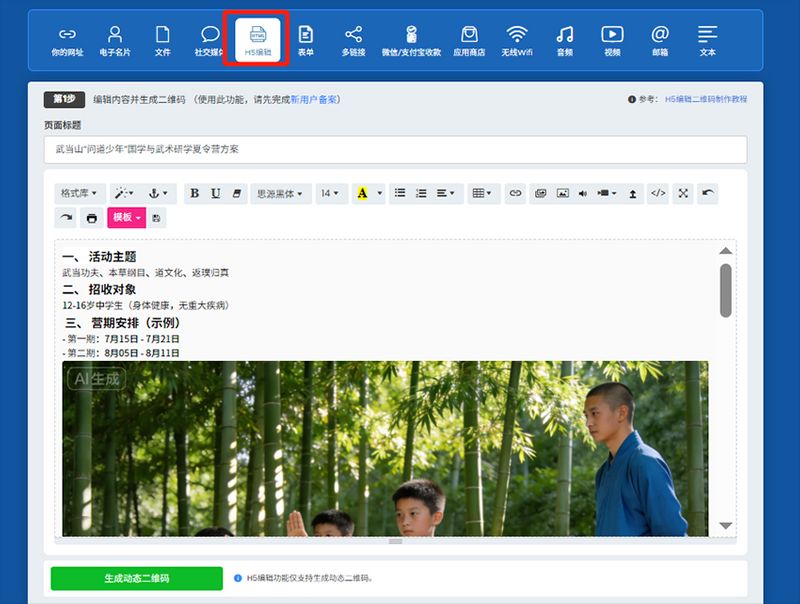Select the 无线Wifi tab
The height and width of the screenshot is (604, 800).
point(516,40)
